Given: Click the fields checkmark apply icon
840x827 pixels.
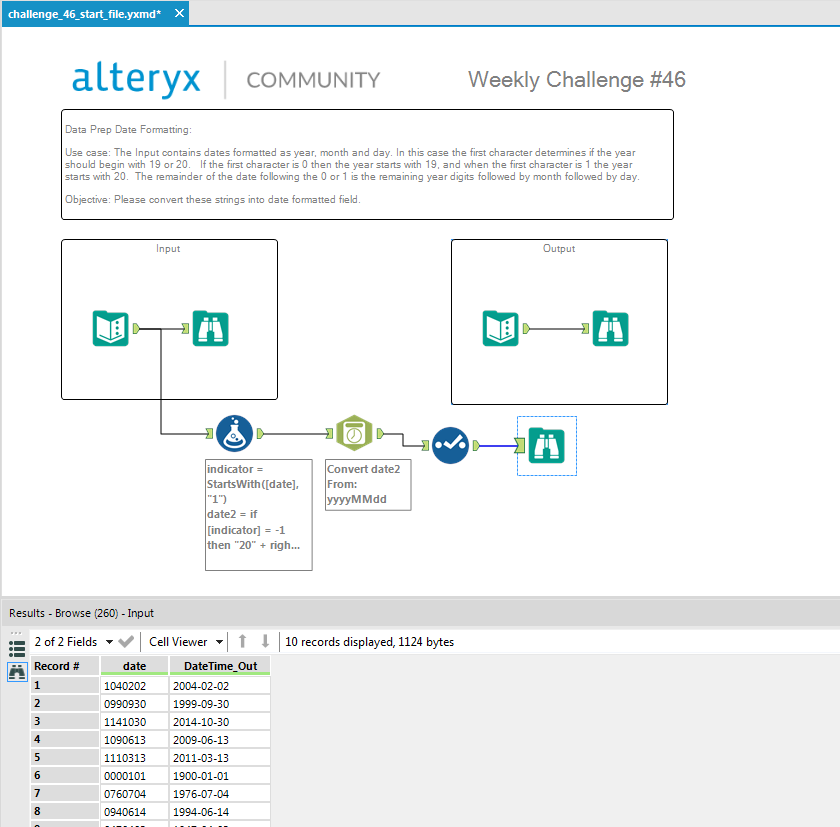Looking at the screenshot, I should 126,642.
